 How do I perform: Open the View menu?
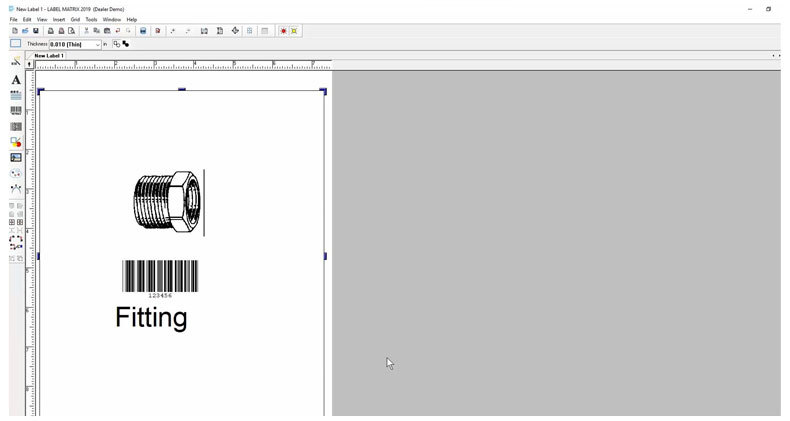click(x=42, y=20)
